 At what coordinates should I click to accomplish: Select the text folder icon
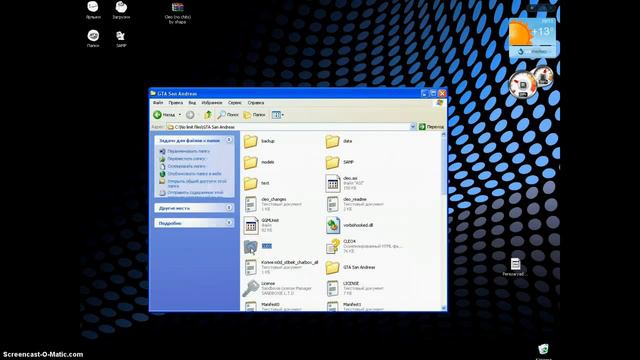click(x=251, y=184)
